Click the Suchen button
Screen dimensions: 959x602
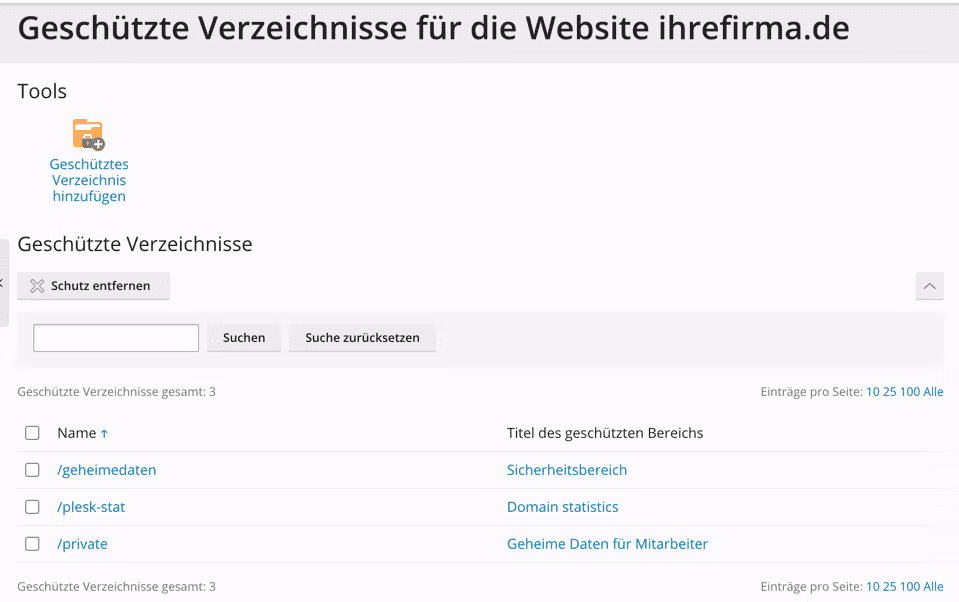244,338
